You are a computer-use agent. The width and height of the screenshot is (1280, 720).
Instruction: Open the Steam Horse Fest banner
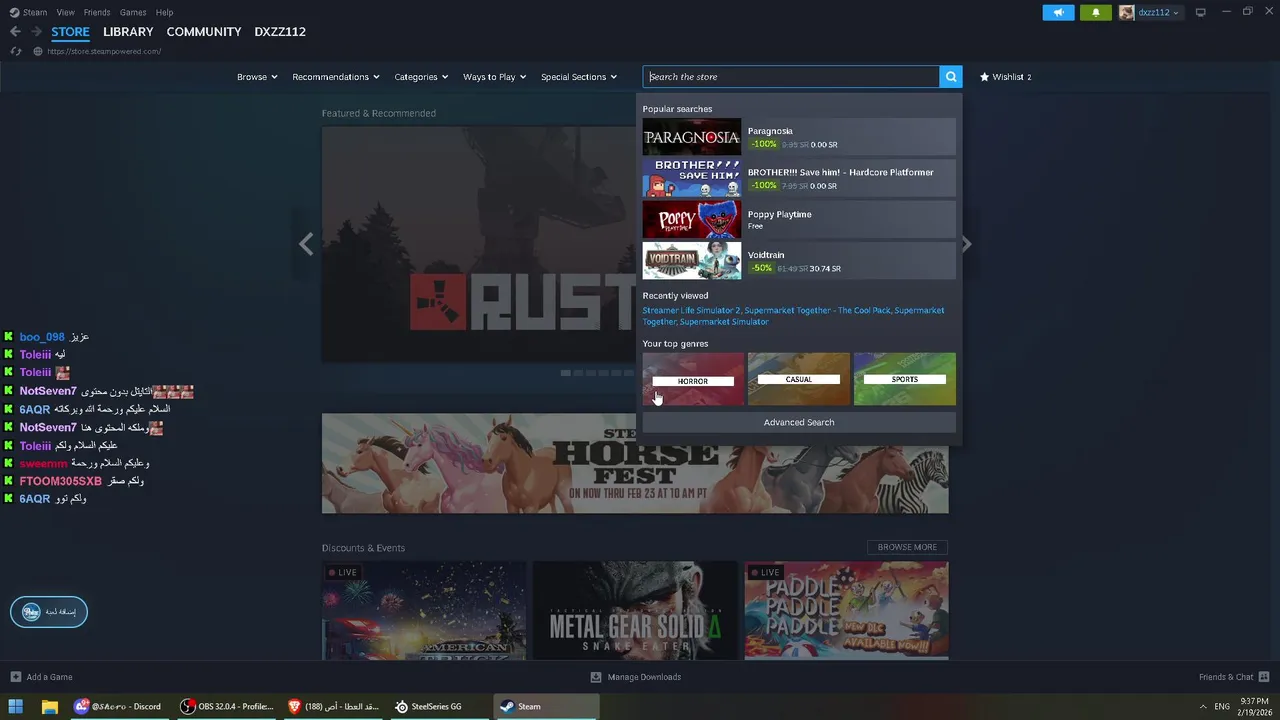[x=635, y=463]
